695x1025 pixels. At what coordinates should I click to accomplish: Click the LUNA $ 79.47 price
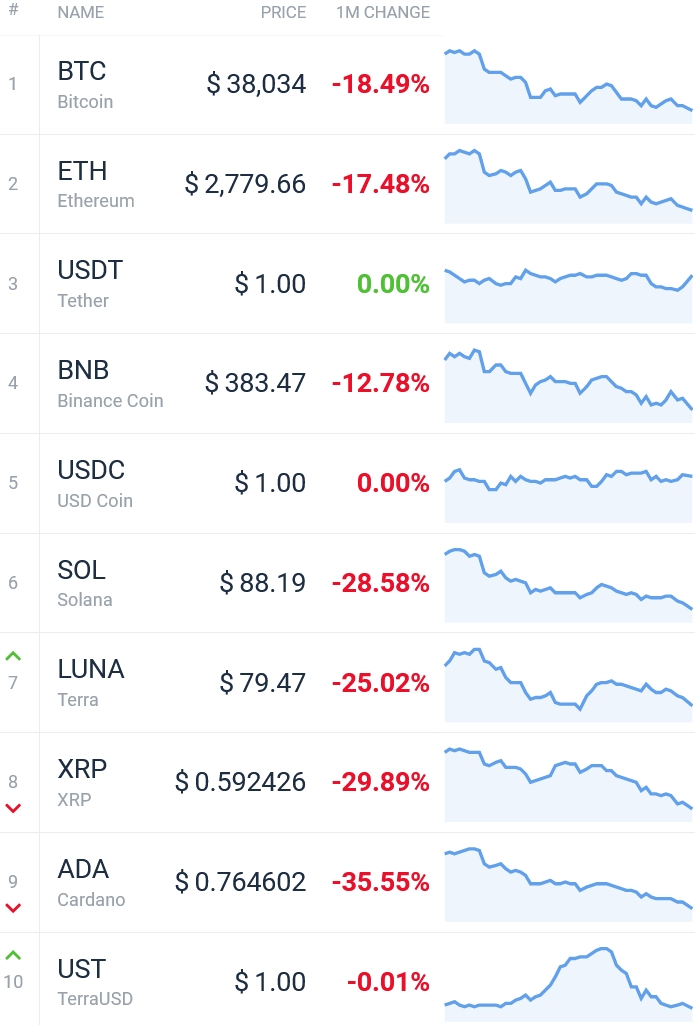262,682
